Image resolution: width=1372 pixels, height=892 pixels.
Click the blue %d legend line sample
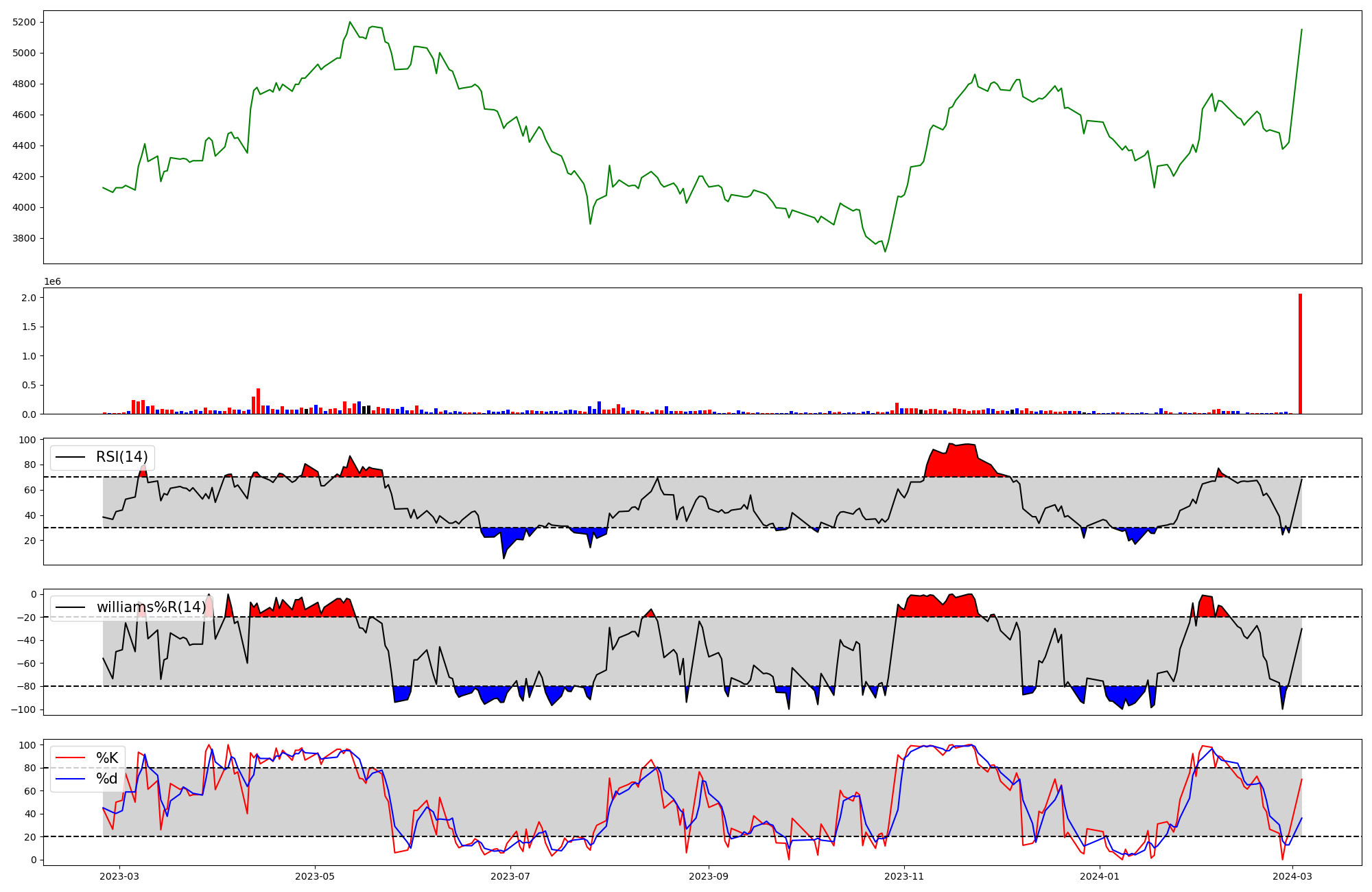click(70, 779)
